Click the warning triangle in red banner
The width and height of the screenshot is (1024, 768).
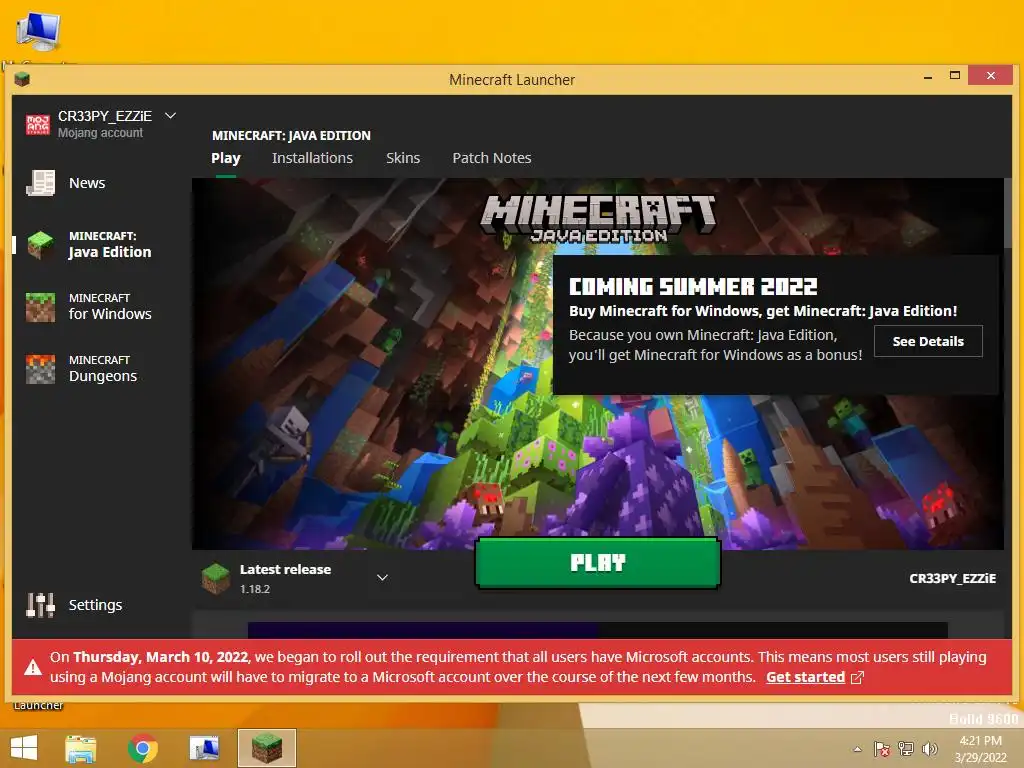(33, 667)
